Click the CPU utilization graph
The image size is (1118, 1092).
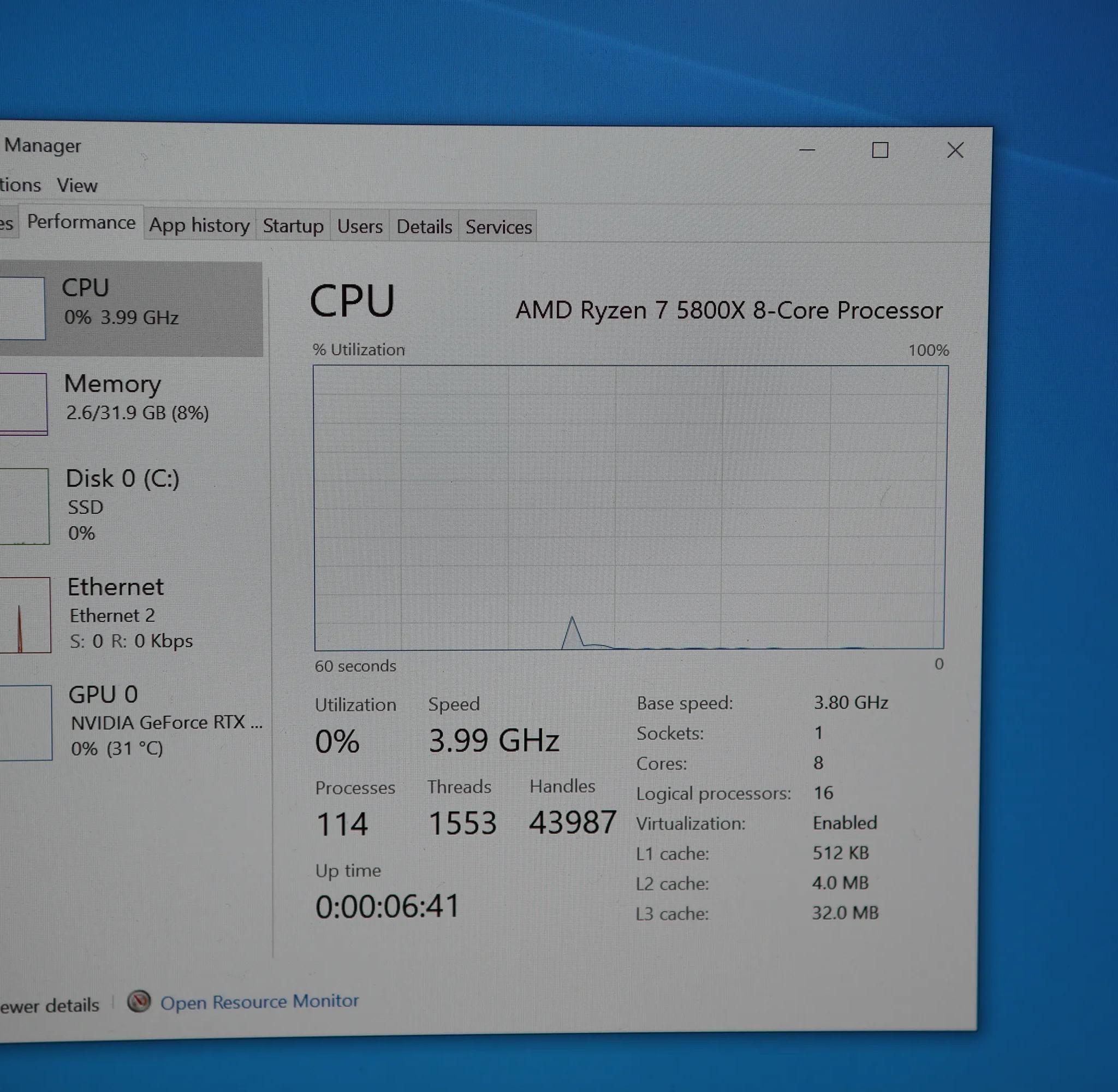(629, 508)
